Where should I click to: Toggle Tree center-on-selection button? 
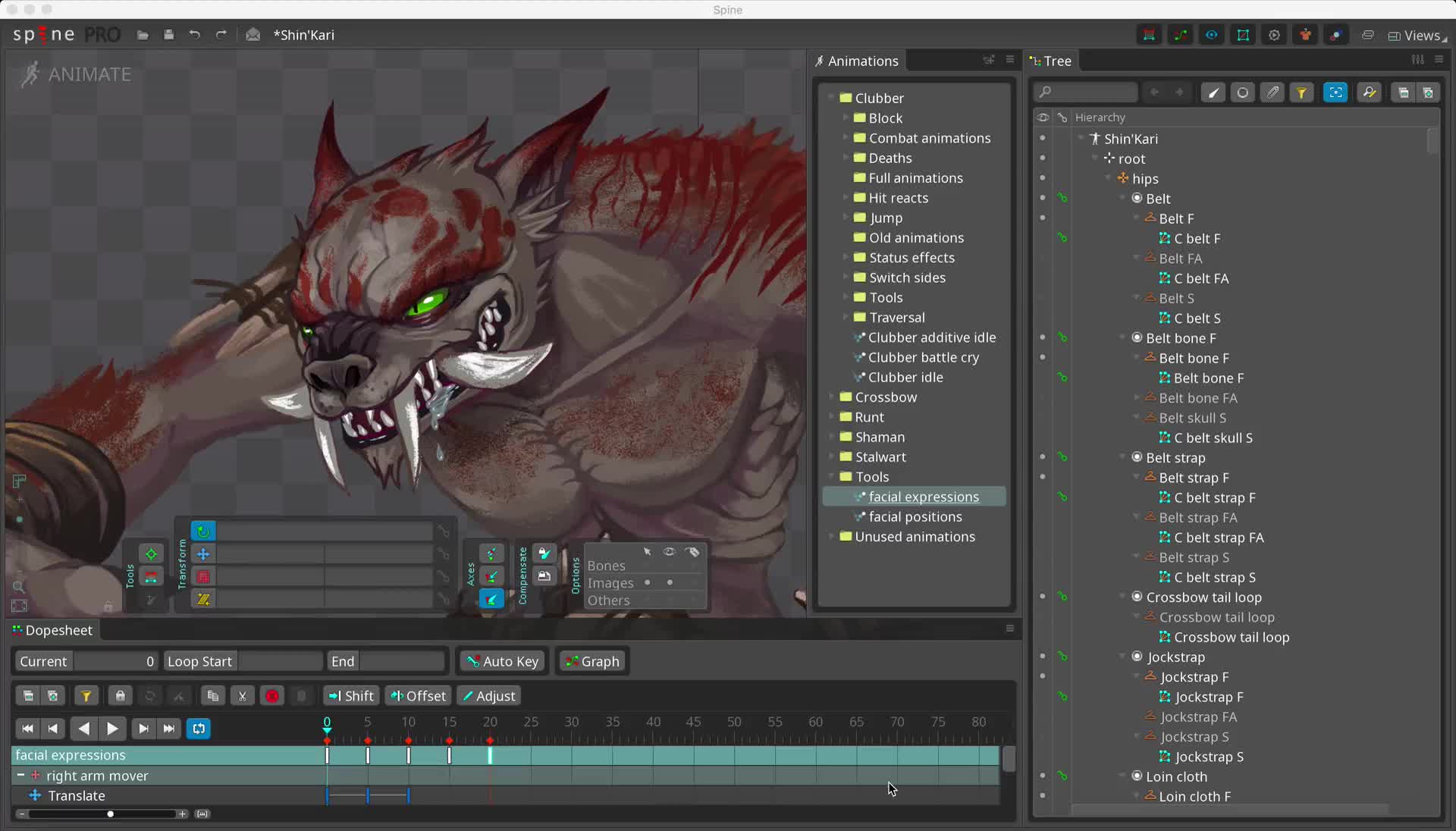point(1335,93)
